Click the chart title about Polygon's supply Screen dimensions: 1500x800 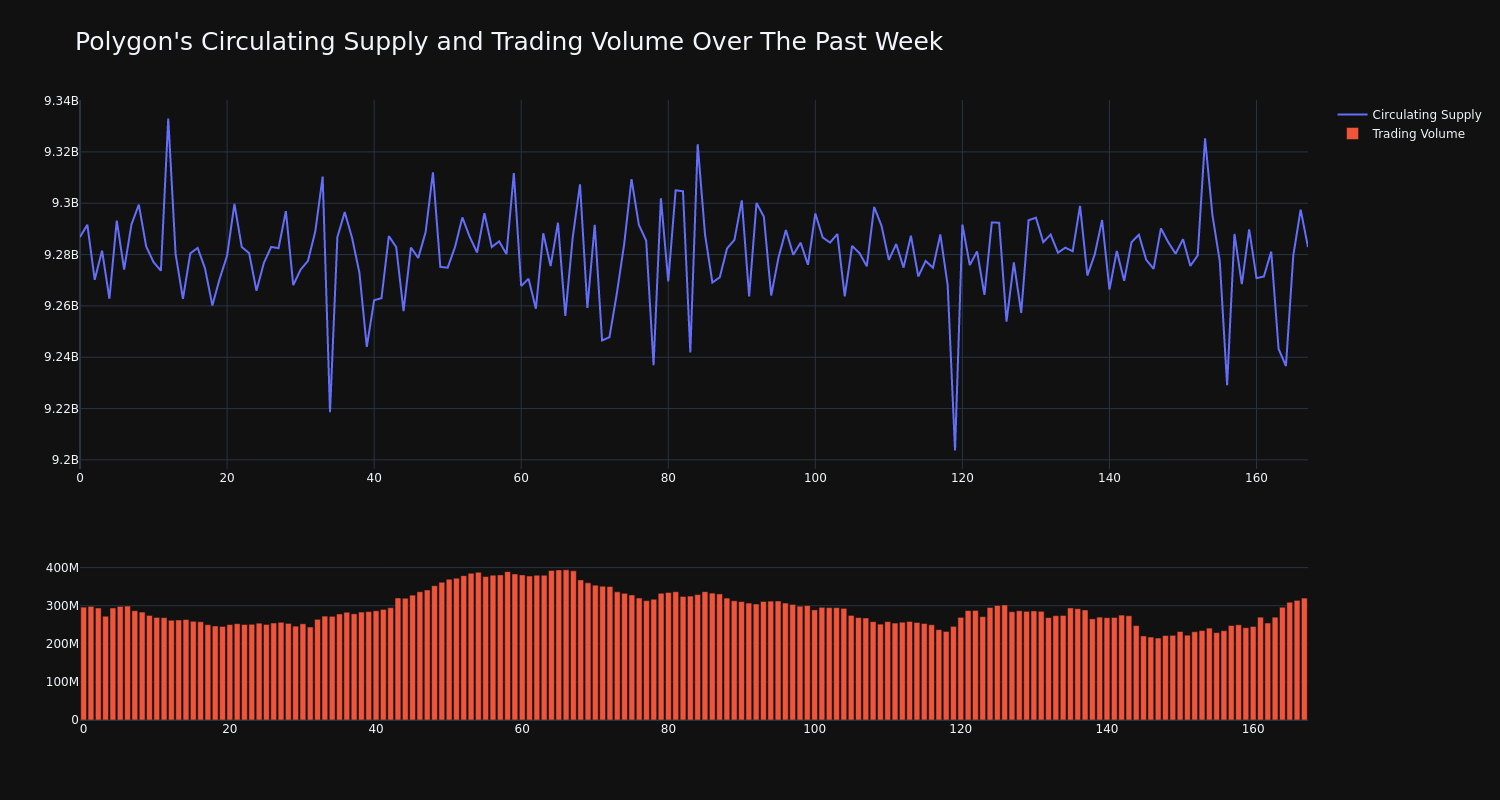[x=508, y=42]
